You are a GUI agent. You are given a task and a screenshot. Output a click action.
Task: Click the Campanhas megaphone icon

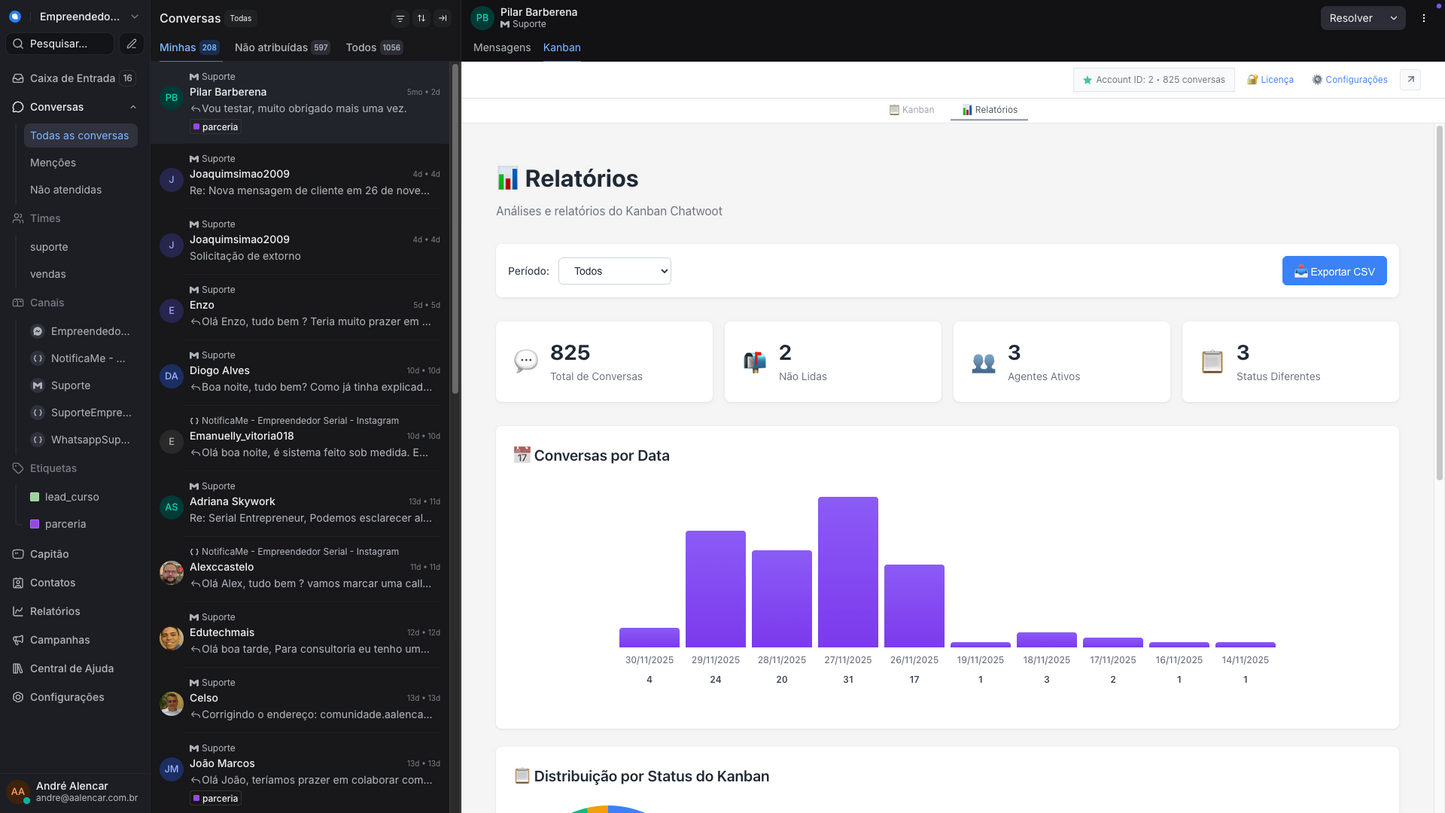[x=20, y=639]
